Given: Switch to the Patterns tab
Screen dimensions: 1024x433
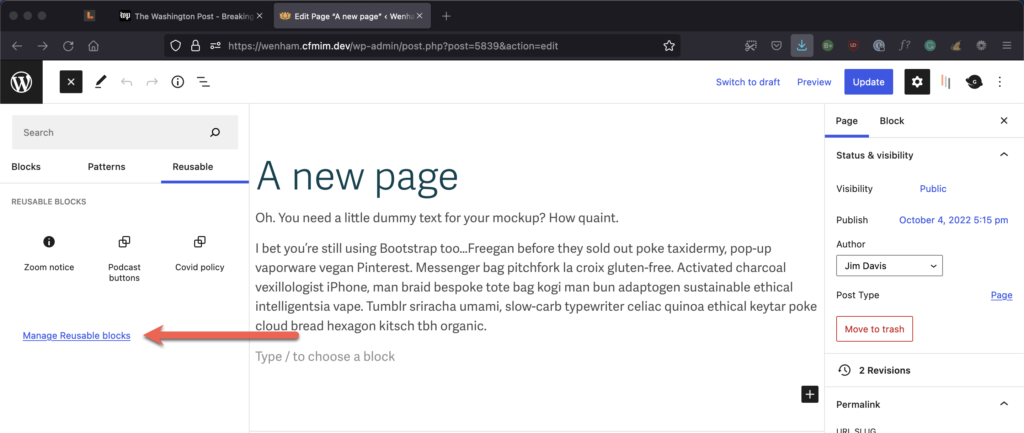Looking at the screenshot, I should pos(107,167).
